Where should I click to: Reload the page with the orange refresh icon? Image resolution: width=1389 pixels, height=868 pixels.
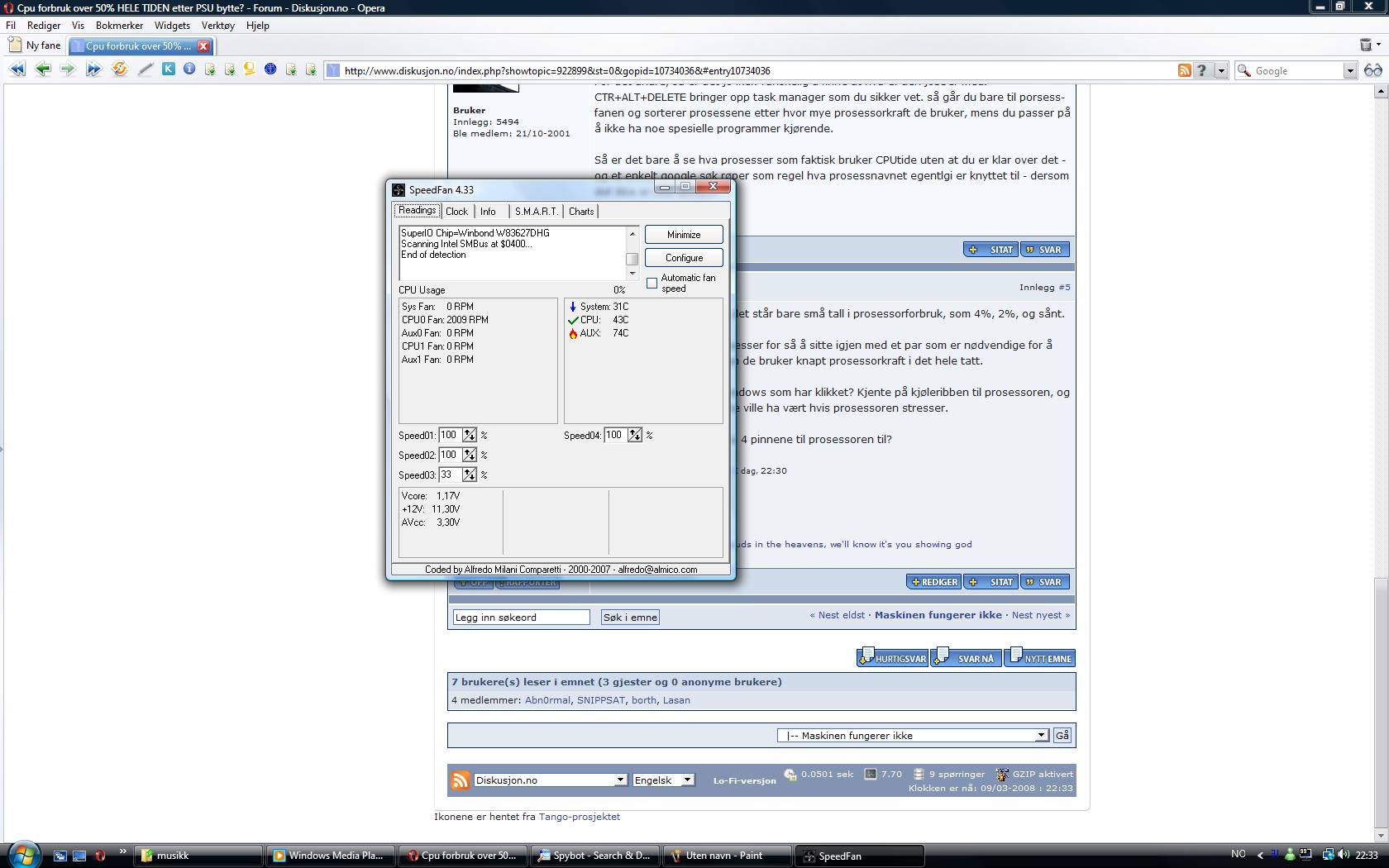120,69
